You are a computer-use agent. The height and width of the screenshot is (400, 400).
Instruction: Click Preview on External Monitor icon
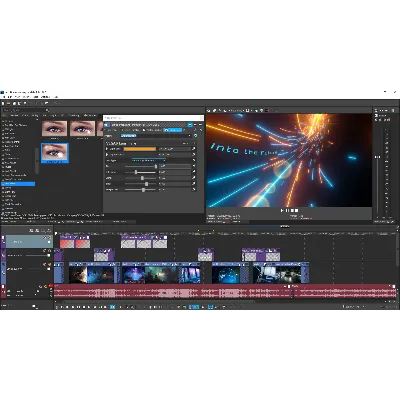[x=214, y=110]
